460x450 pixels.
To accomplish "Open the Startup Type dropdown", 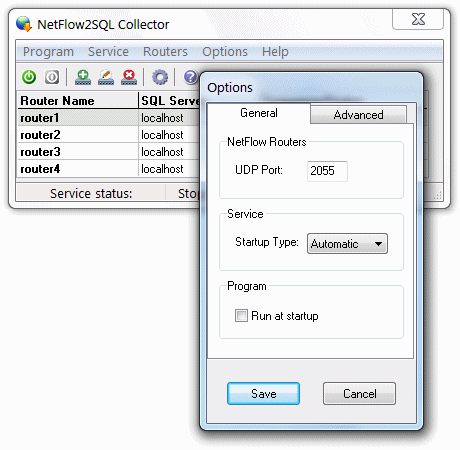I will (x=347, y=244).
